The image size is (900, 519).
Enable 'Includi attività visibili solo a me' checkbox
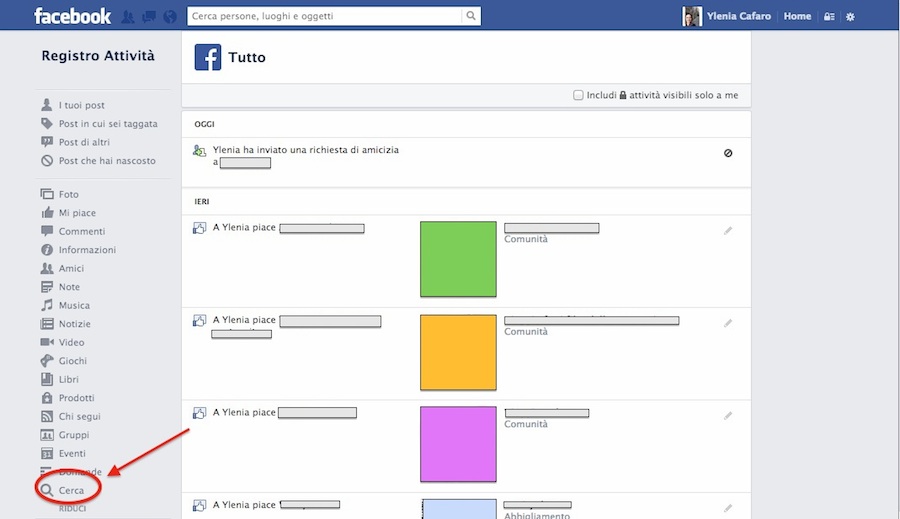click(x=578, y=95)
